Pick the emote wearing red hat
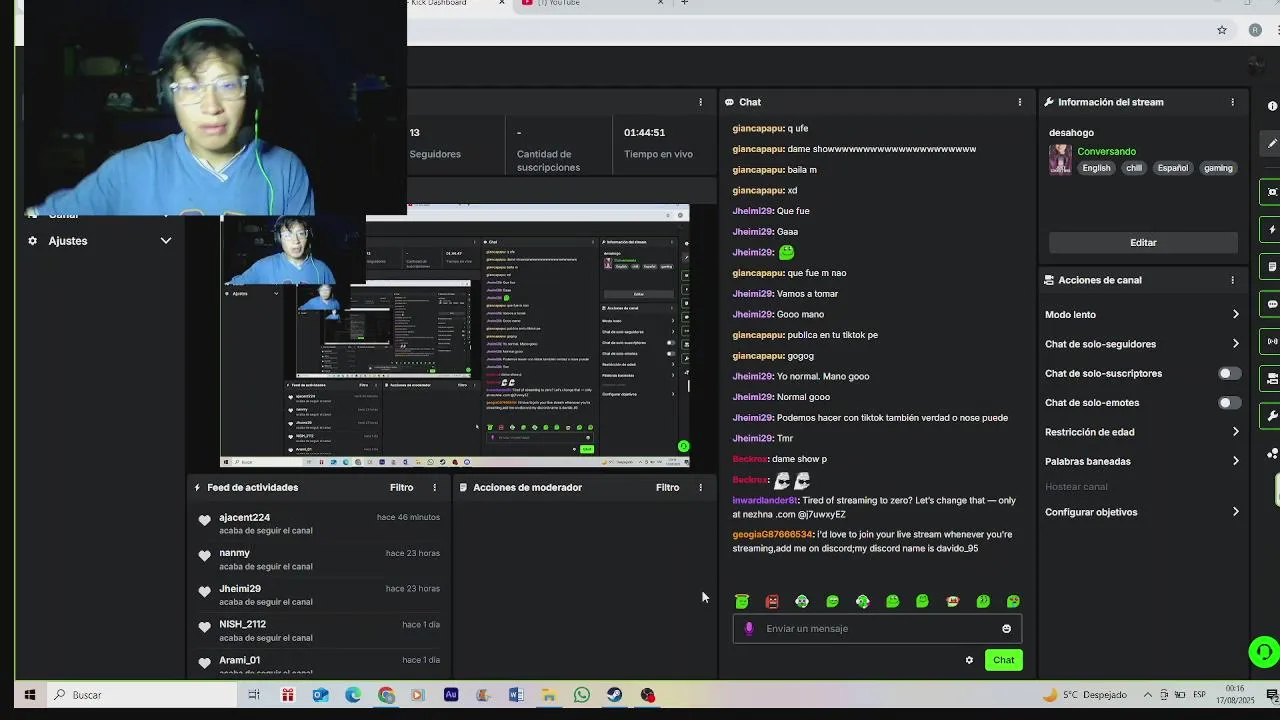This screenshot has height=720, width=1280. [952, 601]
